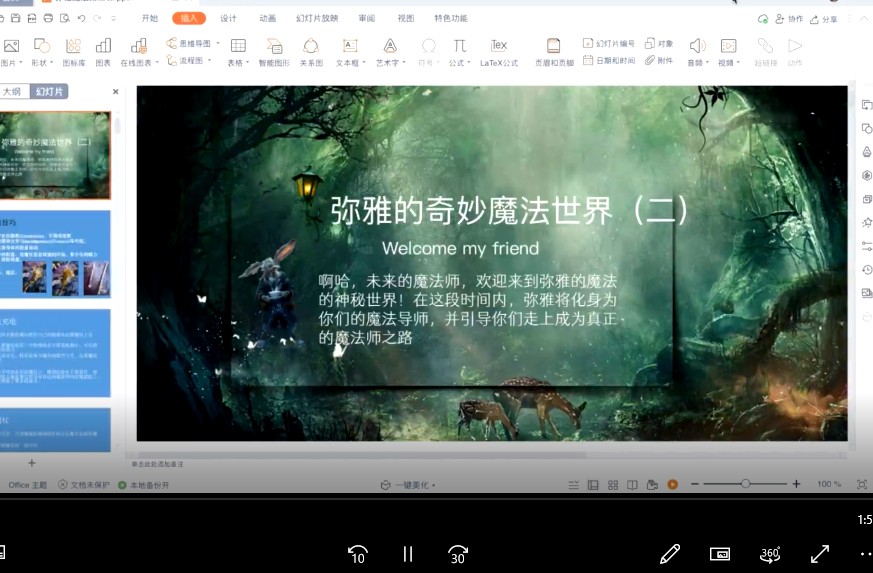The width and height of the screenshot is (873, 573).
Task: Skip forward 30 seconds in video player
Action: [x=458, y=554]
